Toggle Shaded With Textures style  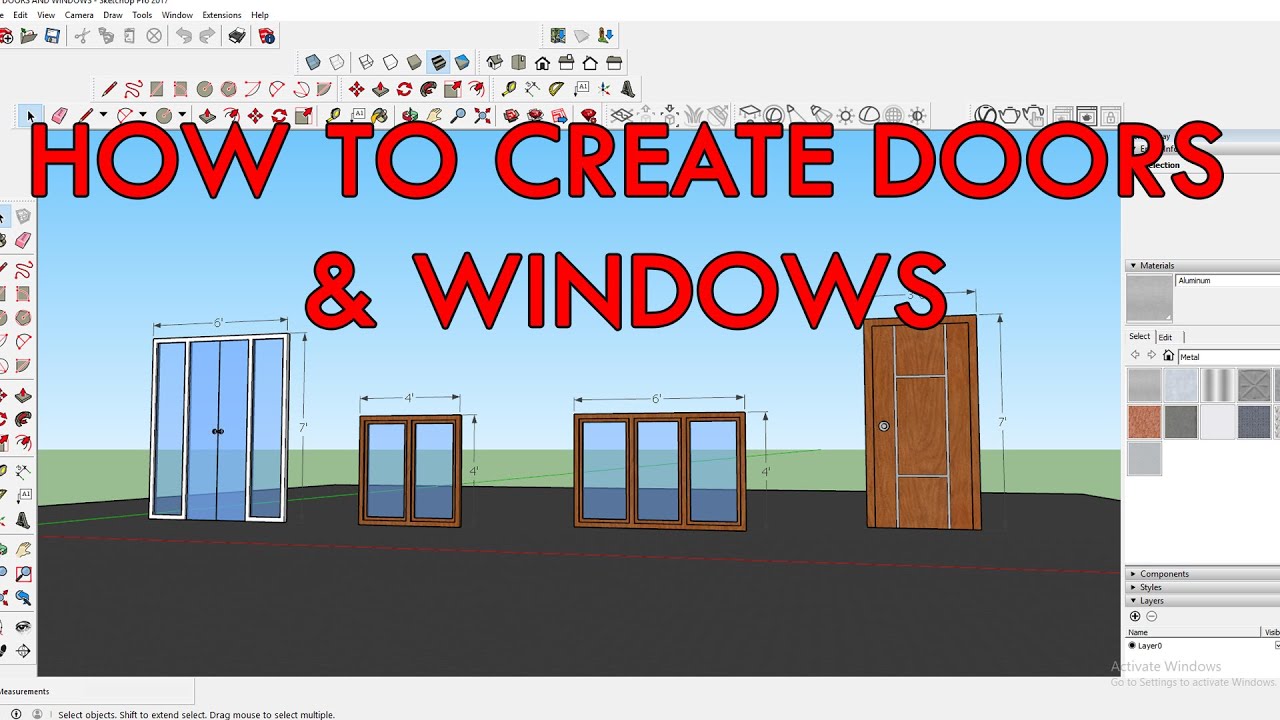438,62
